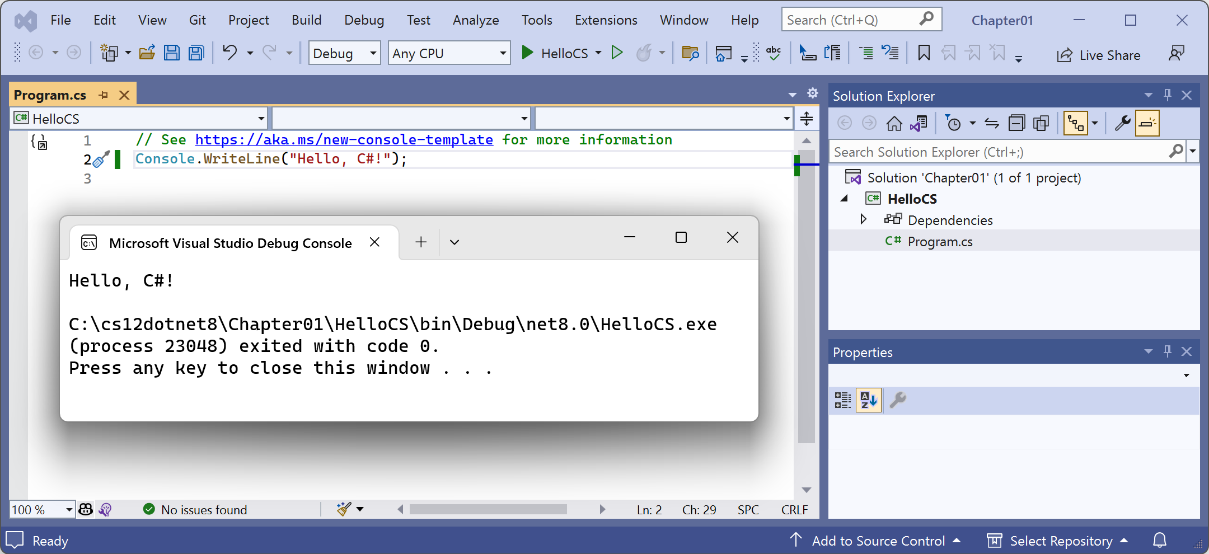Click the New Project toolbar icon
Image resolution: width=1209 pixels, height=554 pixels.
[107, 53]
